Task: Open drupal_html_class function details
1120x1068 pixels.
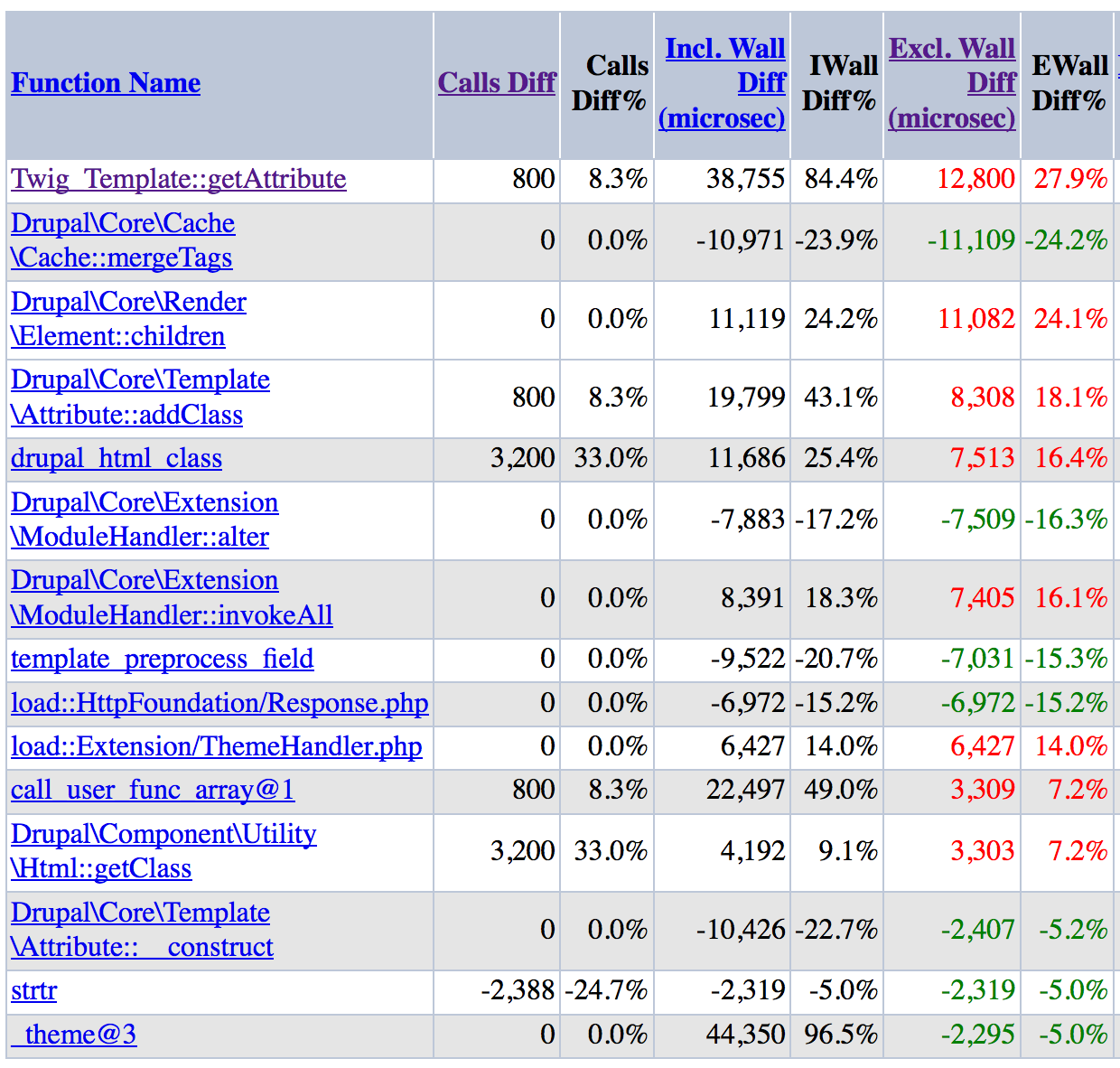Action: [x=117, y=458]
